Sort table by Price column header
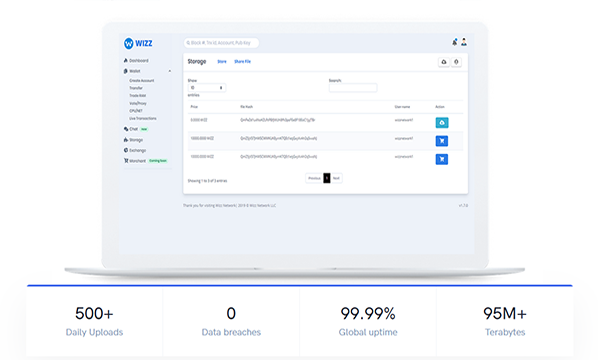The image size is (598, 360). [194, 107]
